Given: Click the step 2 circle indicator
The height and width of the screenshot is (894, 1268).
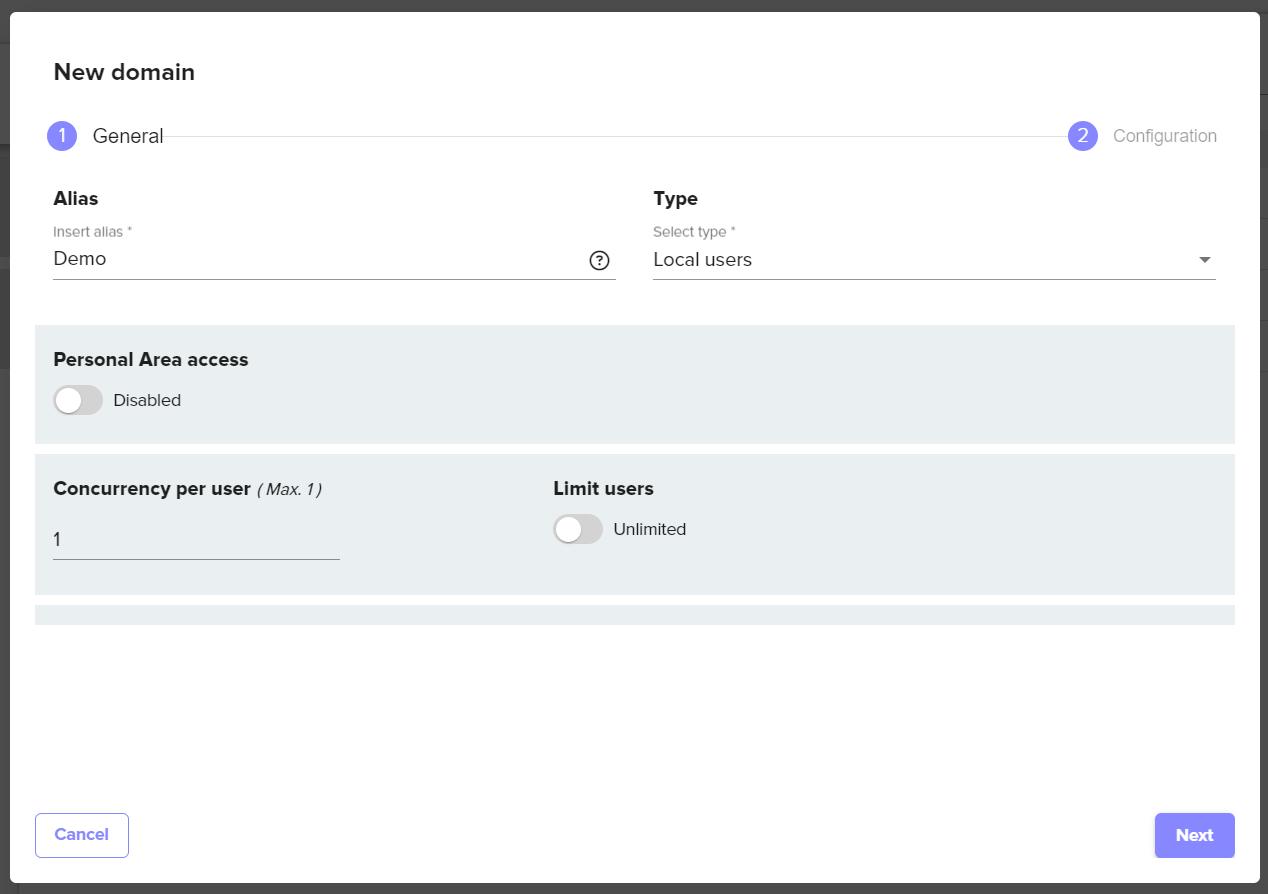Looking at the screenshot, I should click(1082, 136).
